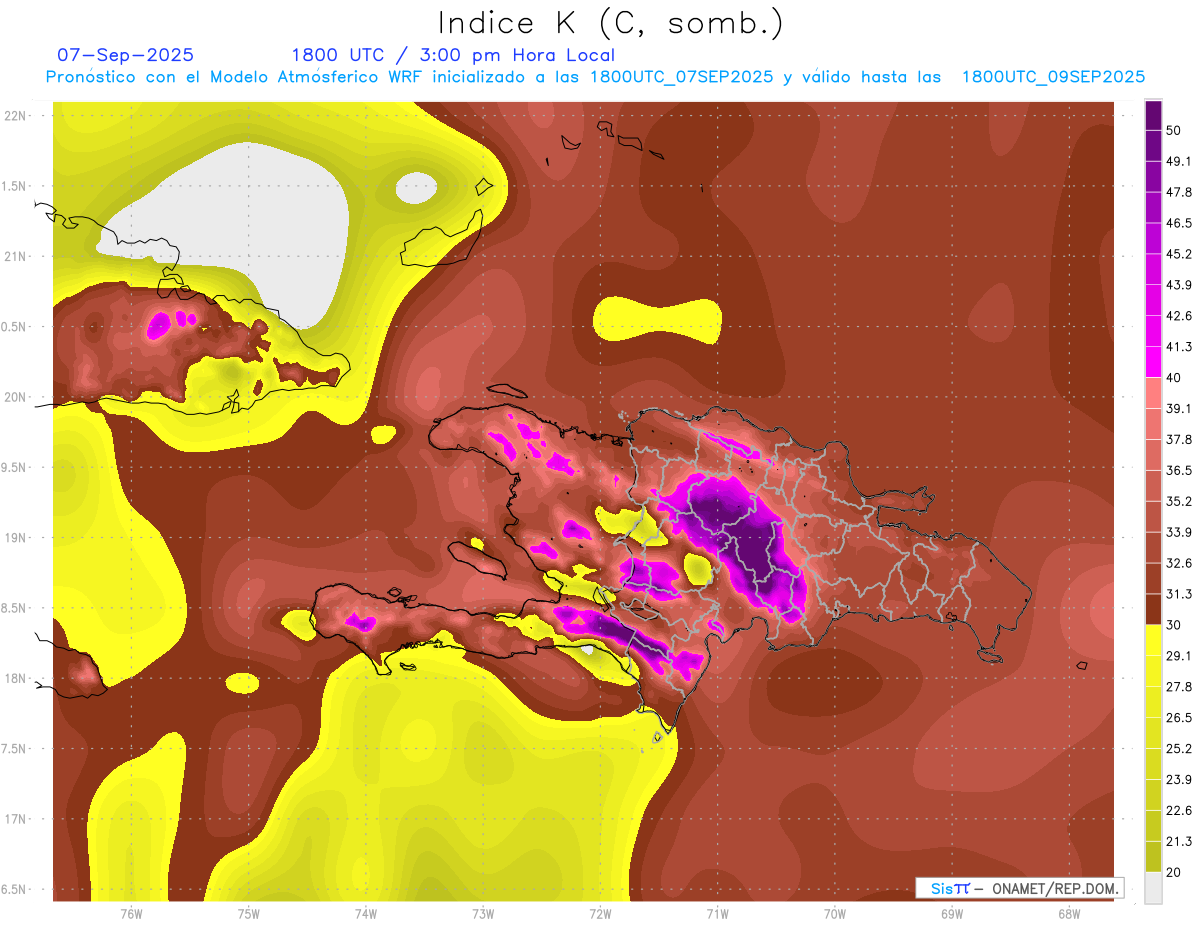This screenshot has height=927, width=1200.
Task: Click the forecast end time "1800UTC_09SEP2025"
Action: coord(1053,77)
